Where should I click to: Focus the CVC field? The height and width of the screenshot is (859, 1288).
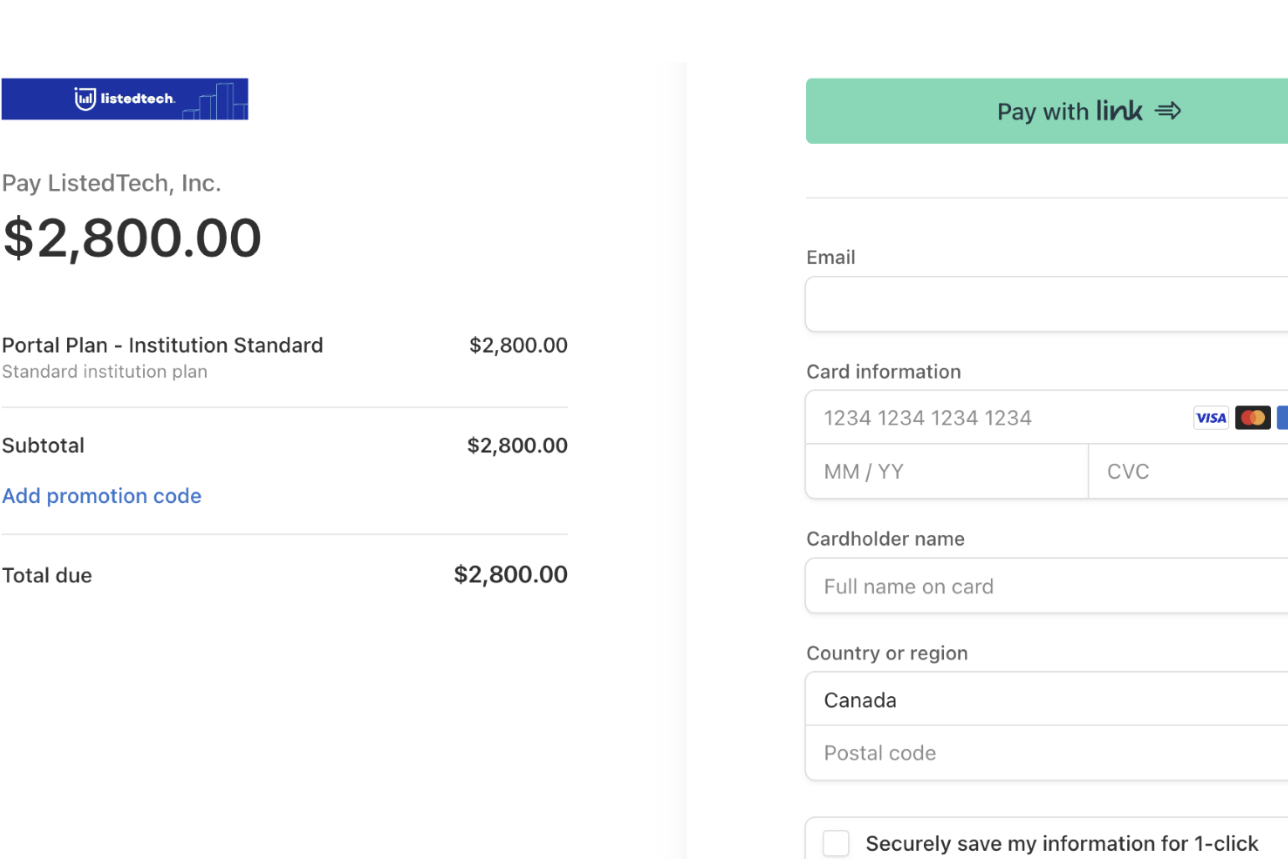1188,472
